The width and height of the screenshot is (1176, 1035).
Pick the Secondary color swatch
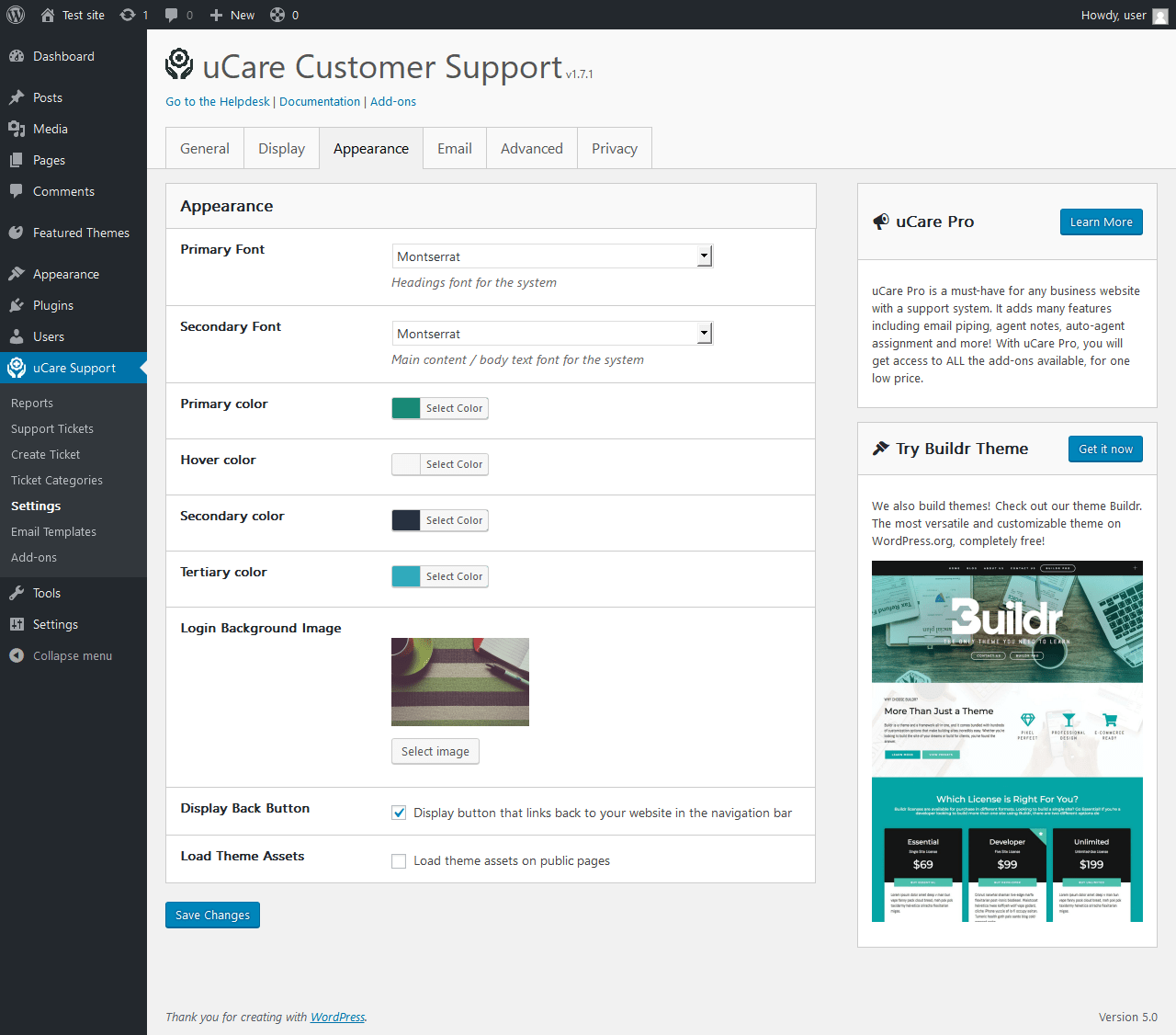[x=406, y=520]
